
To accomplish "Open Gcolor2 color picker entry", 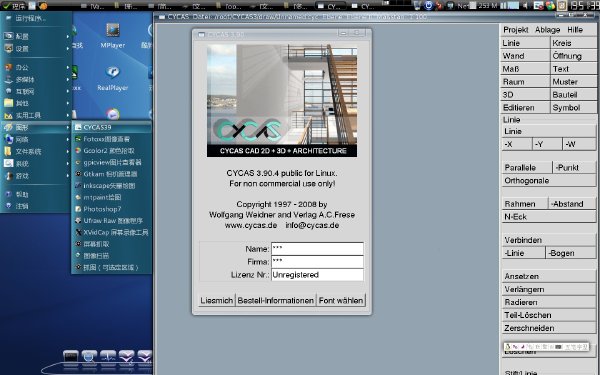I will pyautogui.click(x=112, y=151).
